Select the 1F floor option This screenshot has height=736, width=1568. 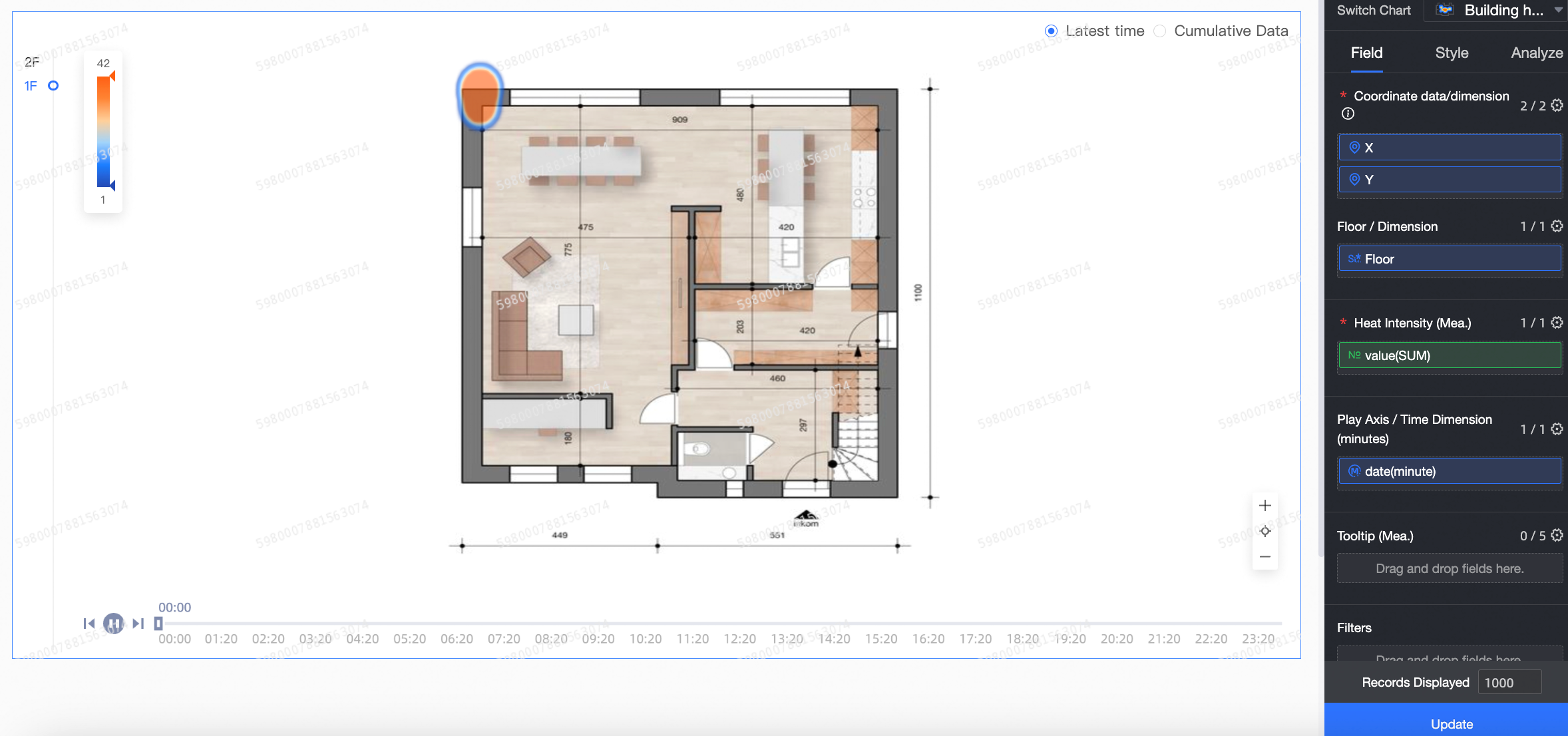tap(31, 86)
